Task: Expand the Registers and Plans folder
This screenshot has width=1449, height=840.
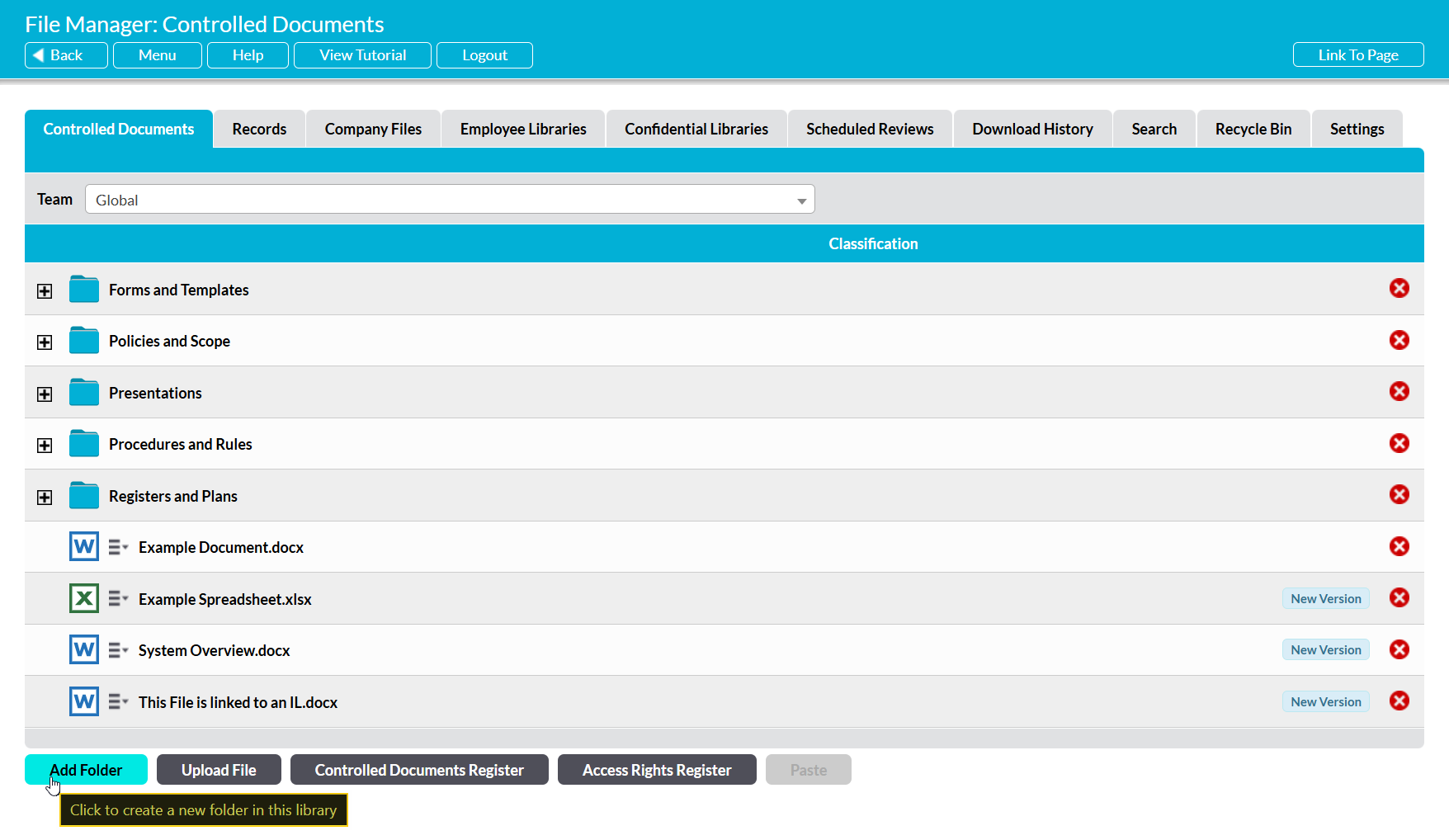Action: click(45, 498)
